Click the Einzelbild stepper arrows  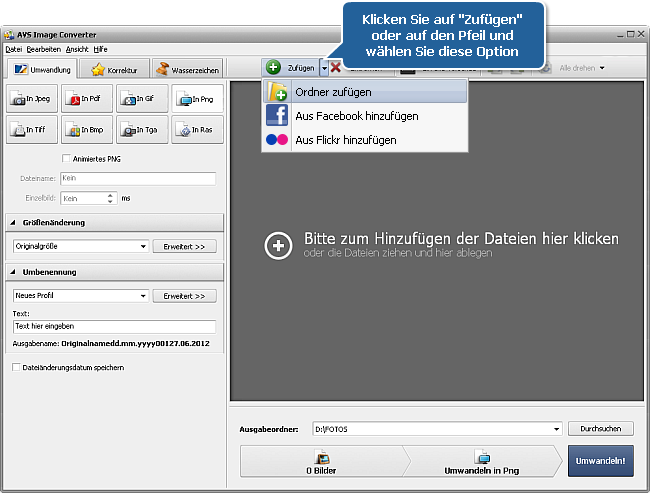pyautogui.click(x=110, y=198)
